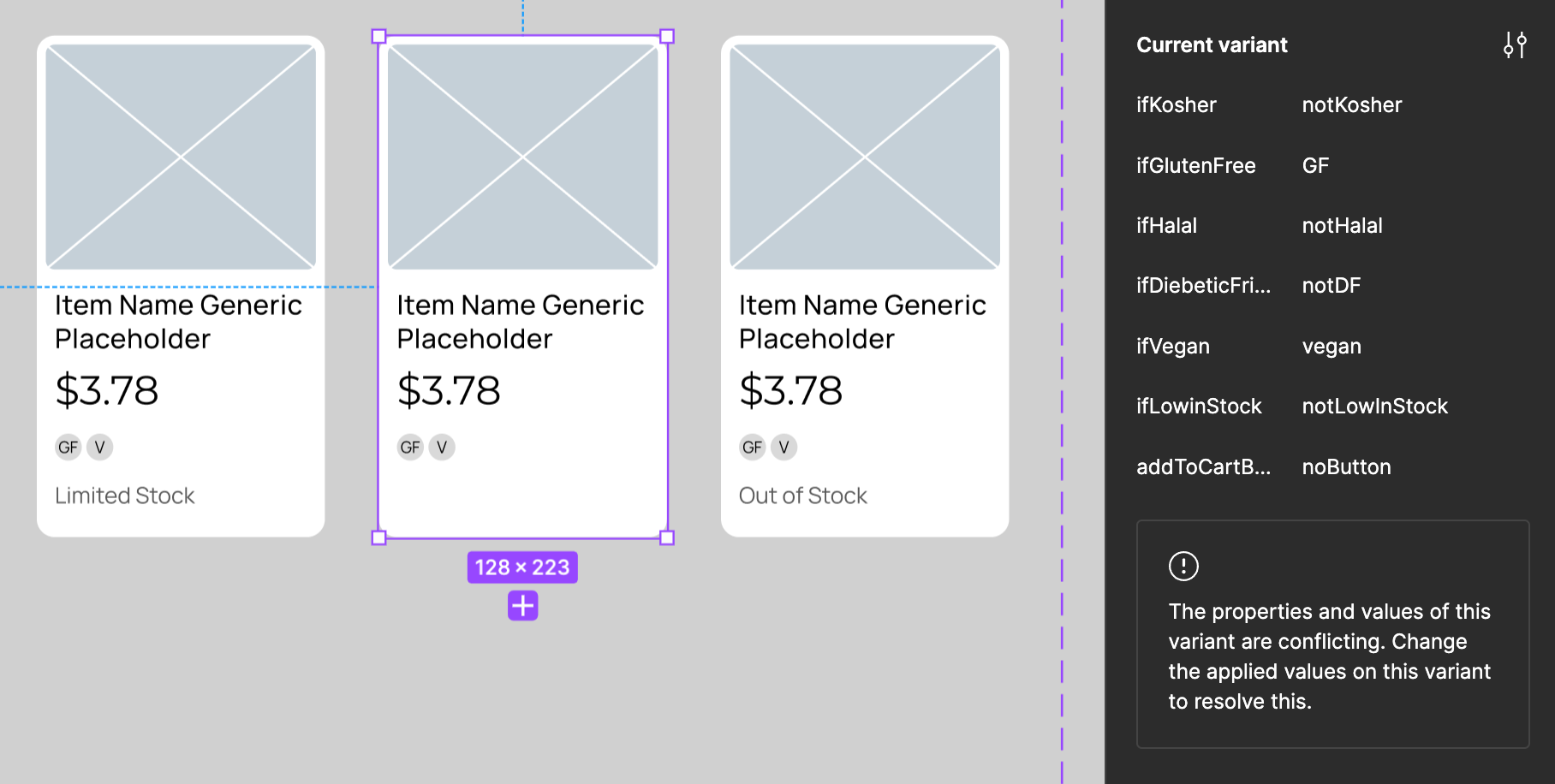
Task: Click the Current variant heading
Action: pos(1212,45)
